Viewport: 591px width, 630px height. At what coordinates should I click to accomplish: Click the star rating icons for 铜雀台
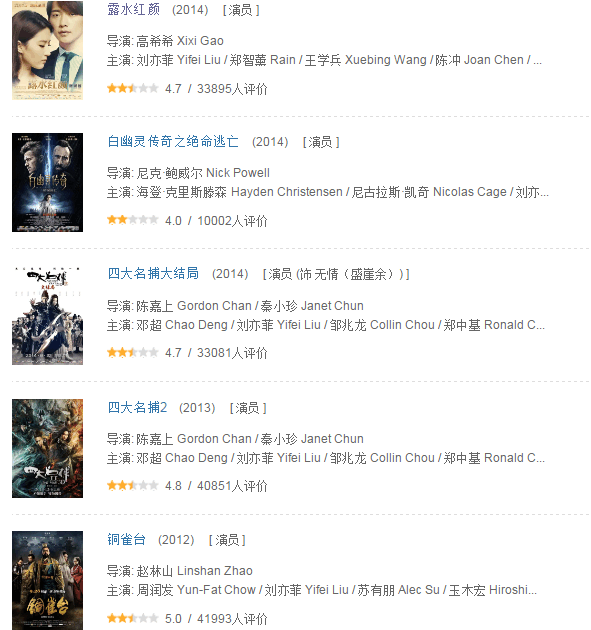click(x=133, y=618)
